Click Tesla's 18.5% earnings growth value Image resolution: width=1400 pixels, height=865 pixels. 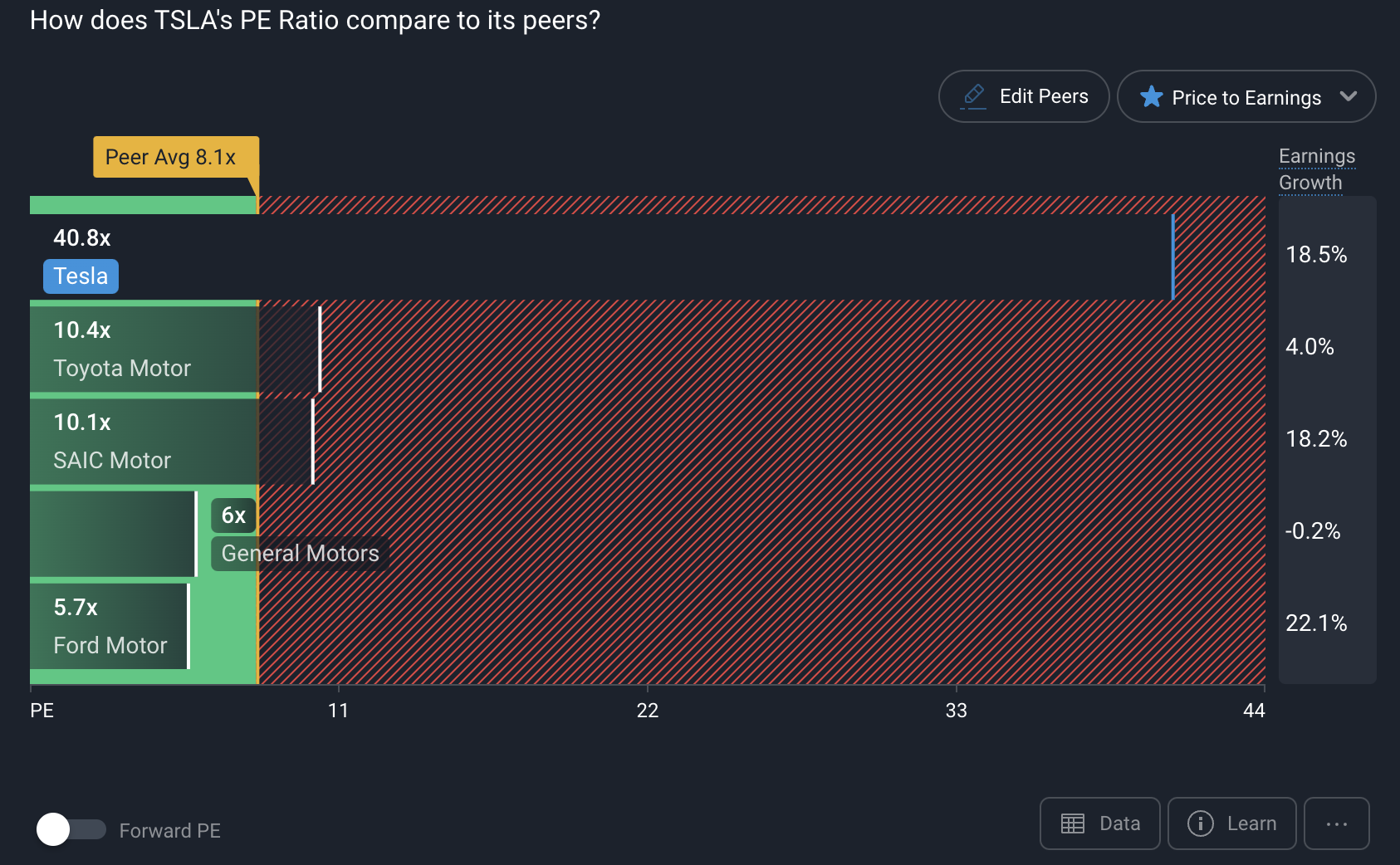(1316, 255)
